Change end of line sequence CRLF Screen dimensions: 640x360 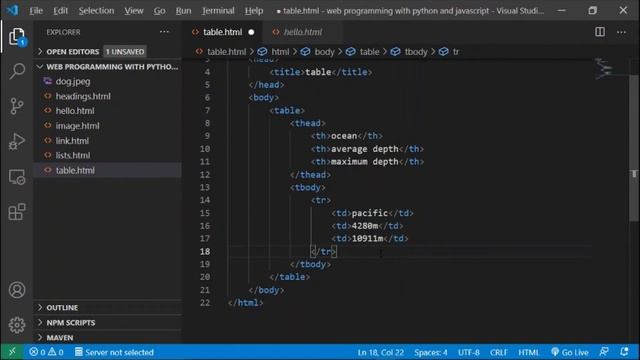pyautogui.click(x=499, y=352)
